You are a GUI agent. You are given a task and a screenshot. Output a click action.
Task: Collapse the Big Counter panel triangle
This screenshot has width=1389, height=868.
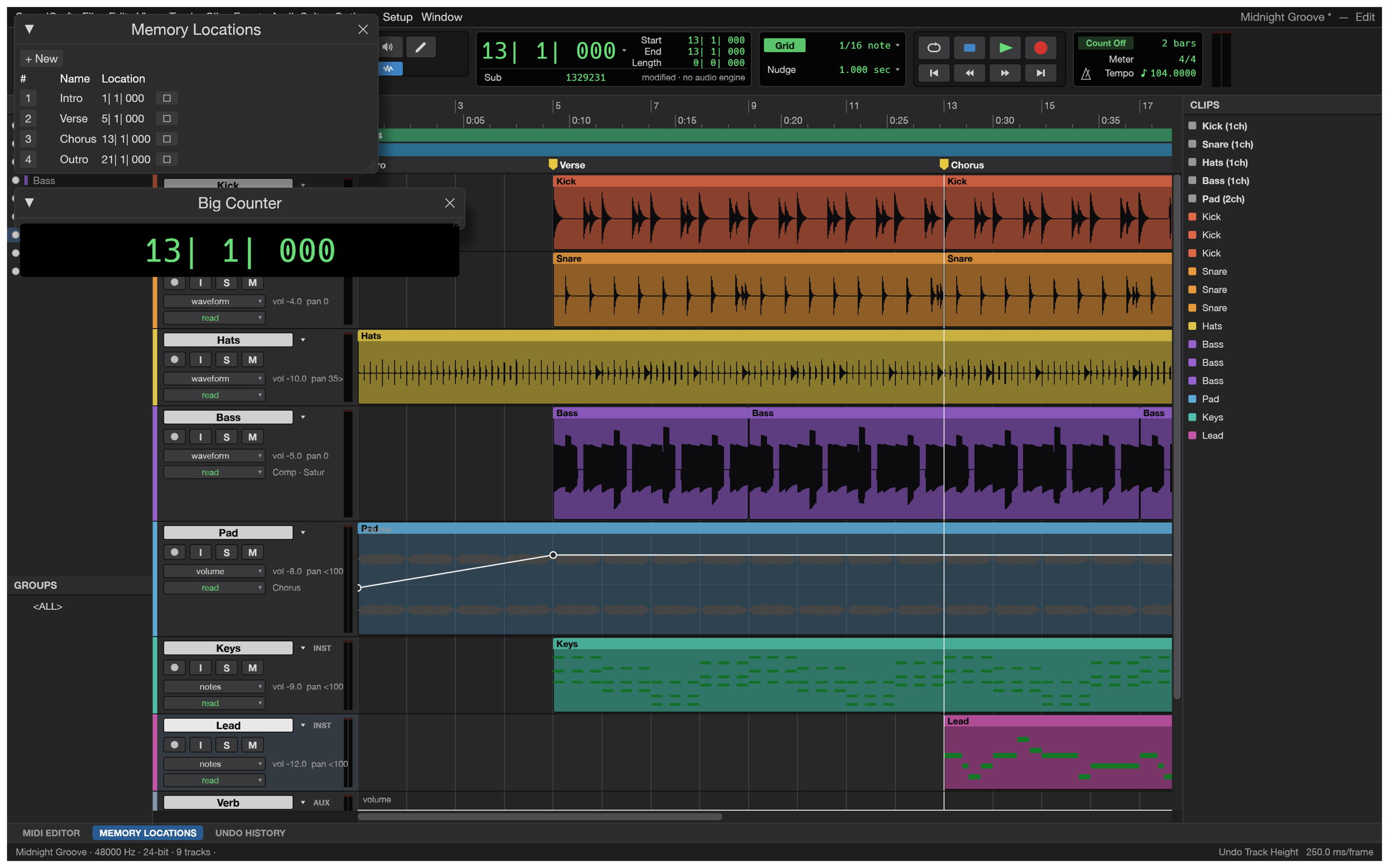(x=29, y=203)
